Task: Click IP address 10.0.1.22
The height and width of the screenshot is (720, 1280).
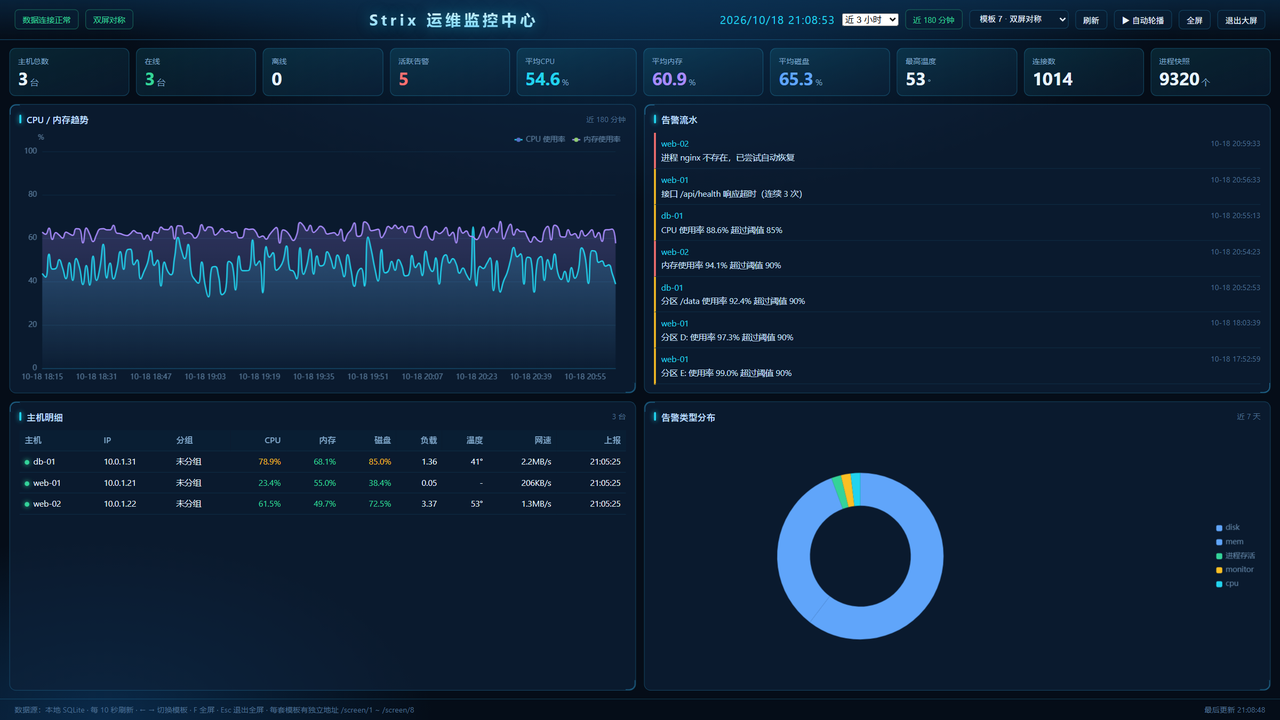Action: [x=120, y=504]
